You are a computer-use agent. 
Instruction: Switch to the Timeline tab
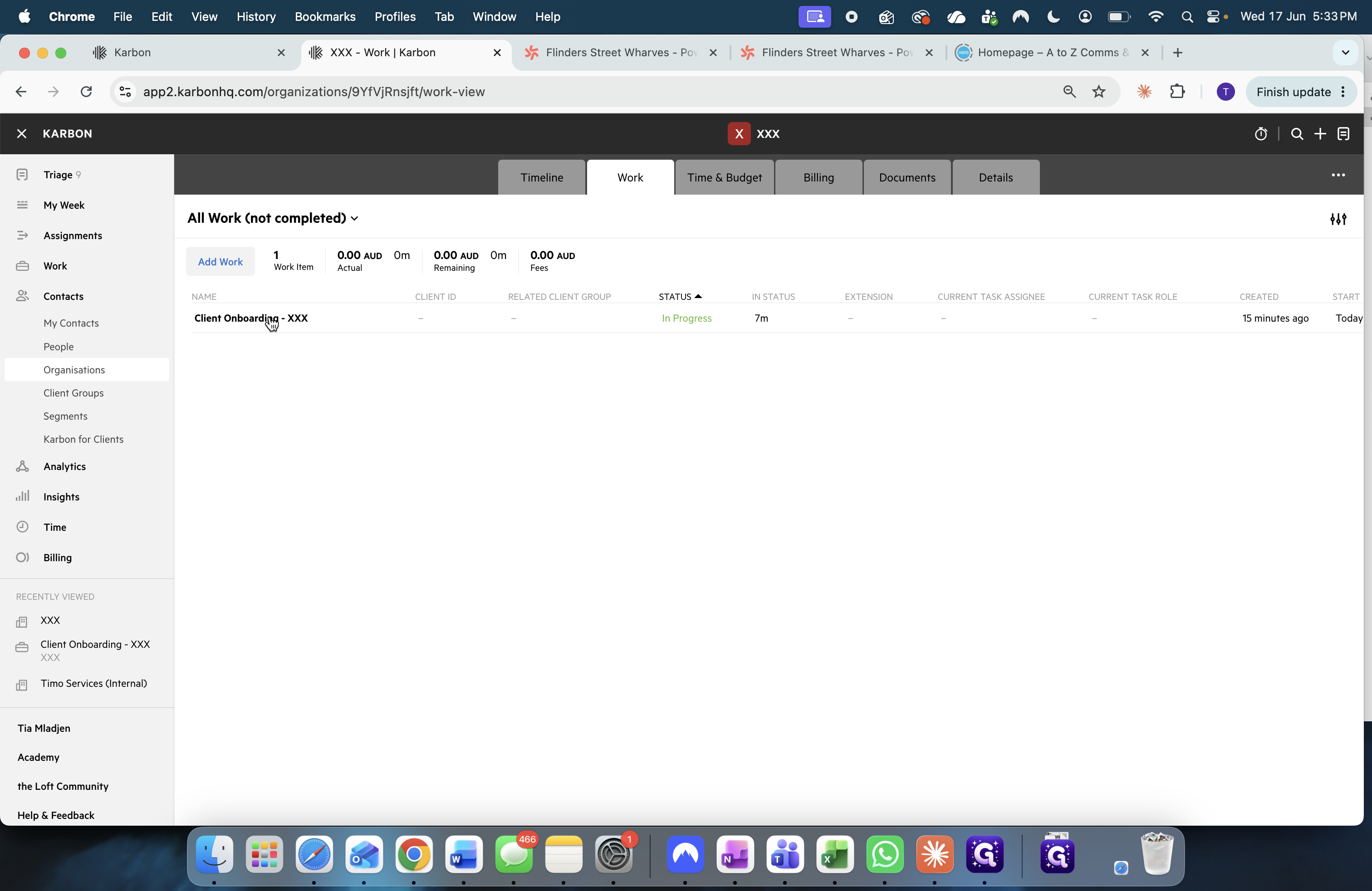541,177
